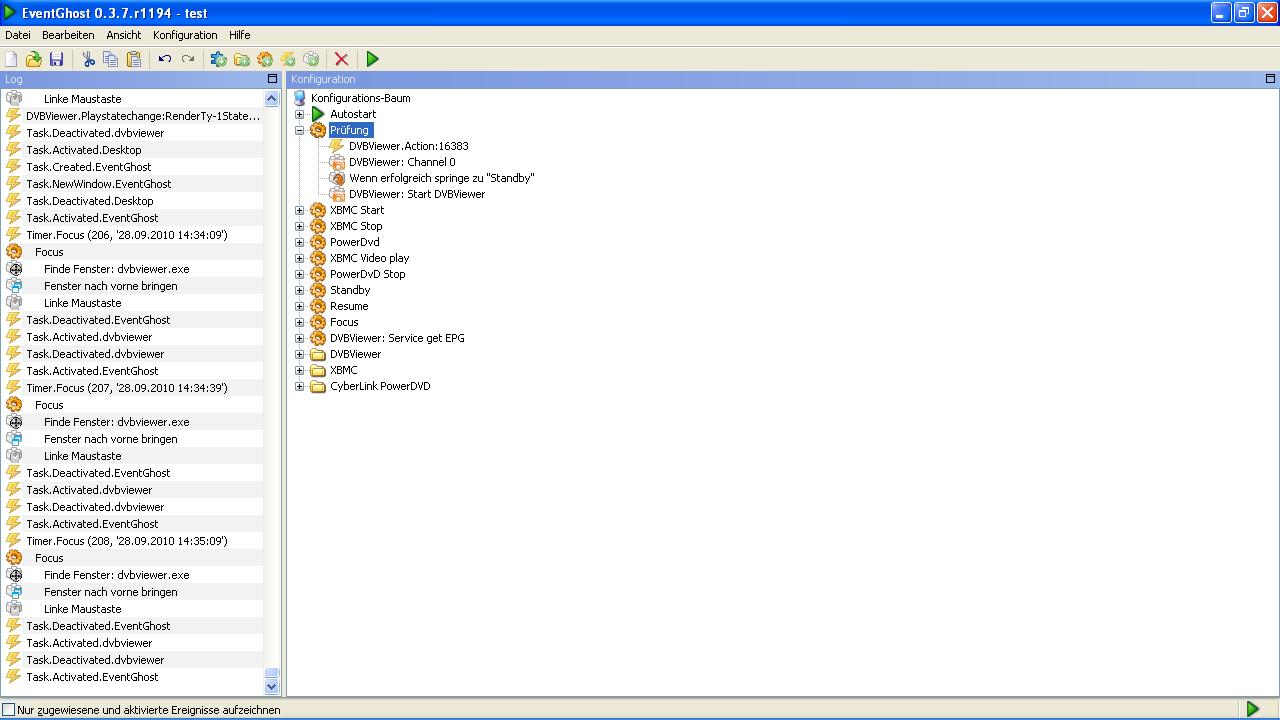Click the Add Action toolbar icon
The width and height of the screenshot is (1280, 720).
pos(311,60)
